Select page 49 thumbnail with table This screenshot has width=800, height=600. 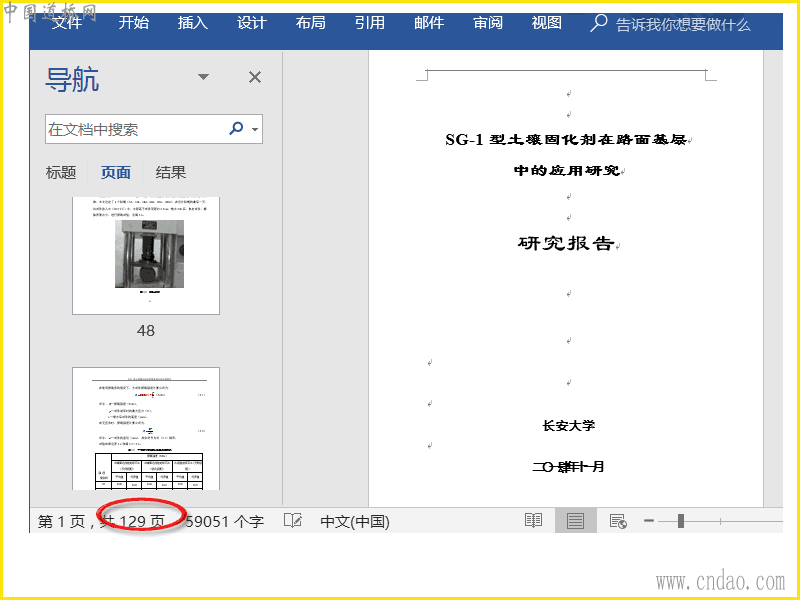(146, 429)
